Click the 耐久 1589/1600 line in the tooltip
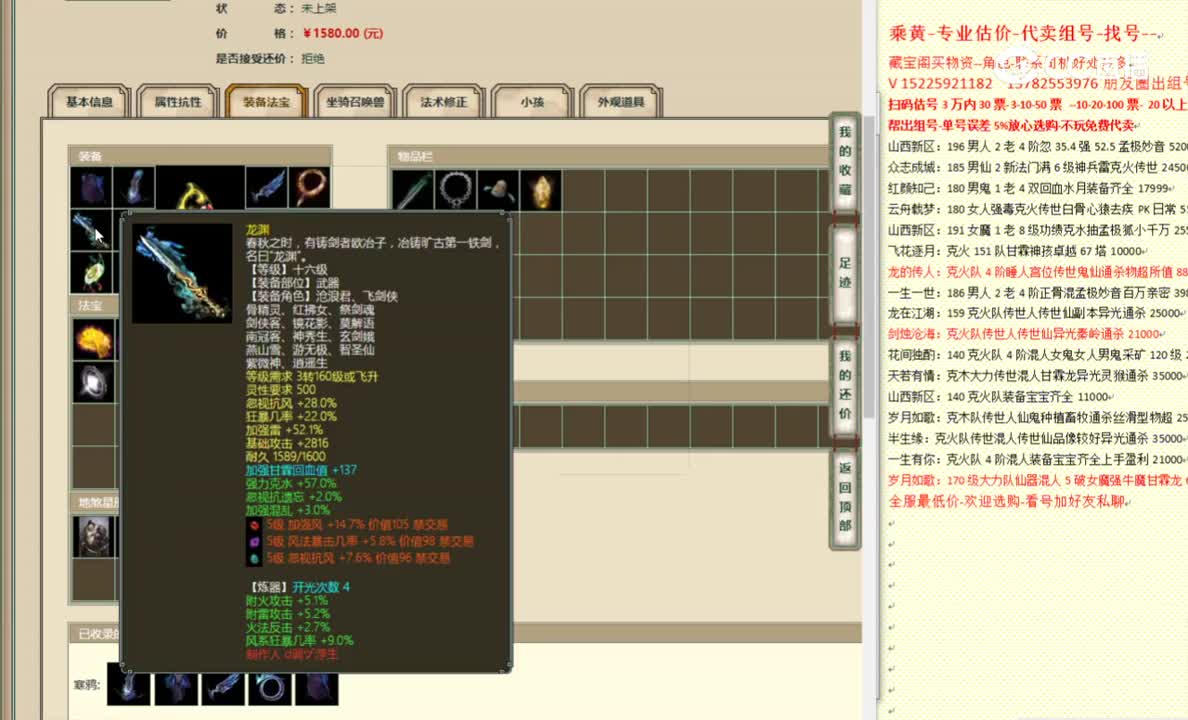 point(286,456)
